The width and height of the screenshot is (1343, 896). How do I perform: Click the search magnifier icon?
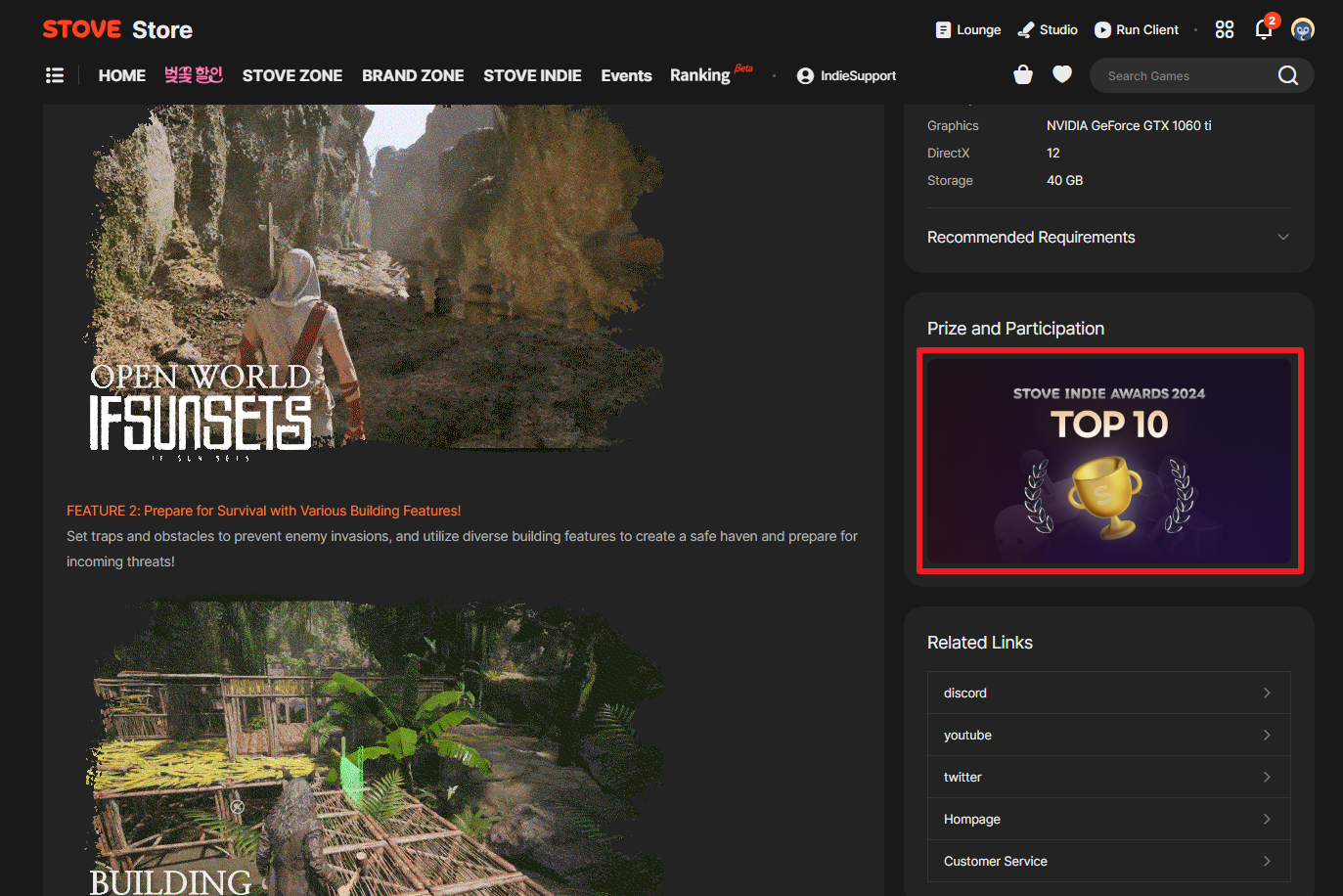coord(1288,75)
